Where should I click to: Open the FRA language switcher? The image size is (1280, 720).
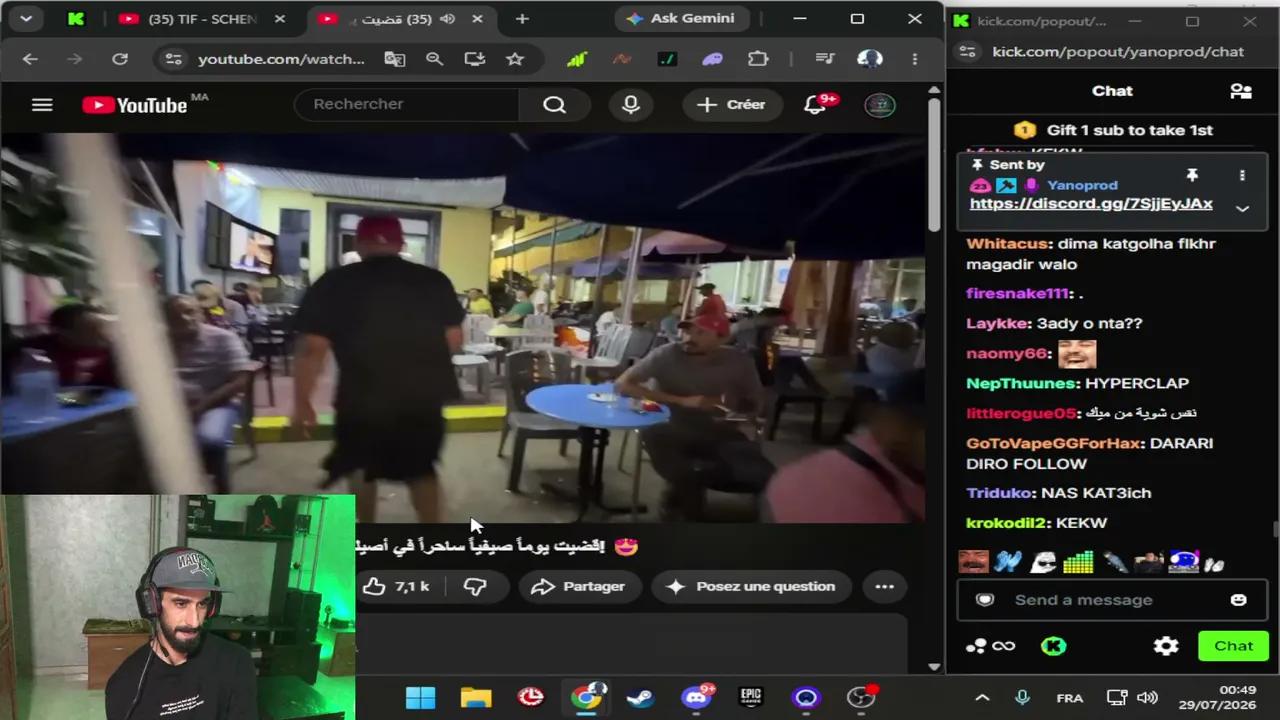click(x=1069, y=698)
